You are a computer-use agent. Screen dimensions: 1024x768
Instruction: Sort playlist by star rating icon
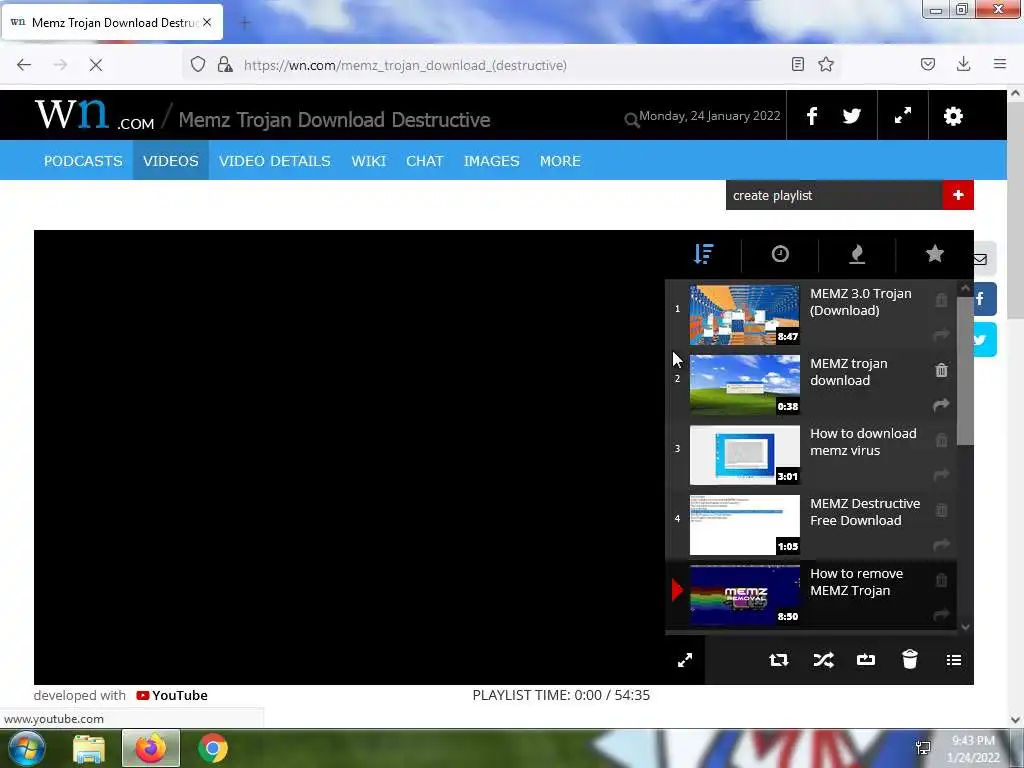coord(935,253)
